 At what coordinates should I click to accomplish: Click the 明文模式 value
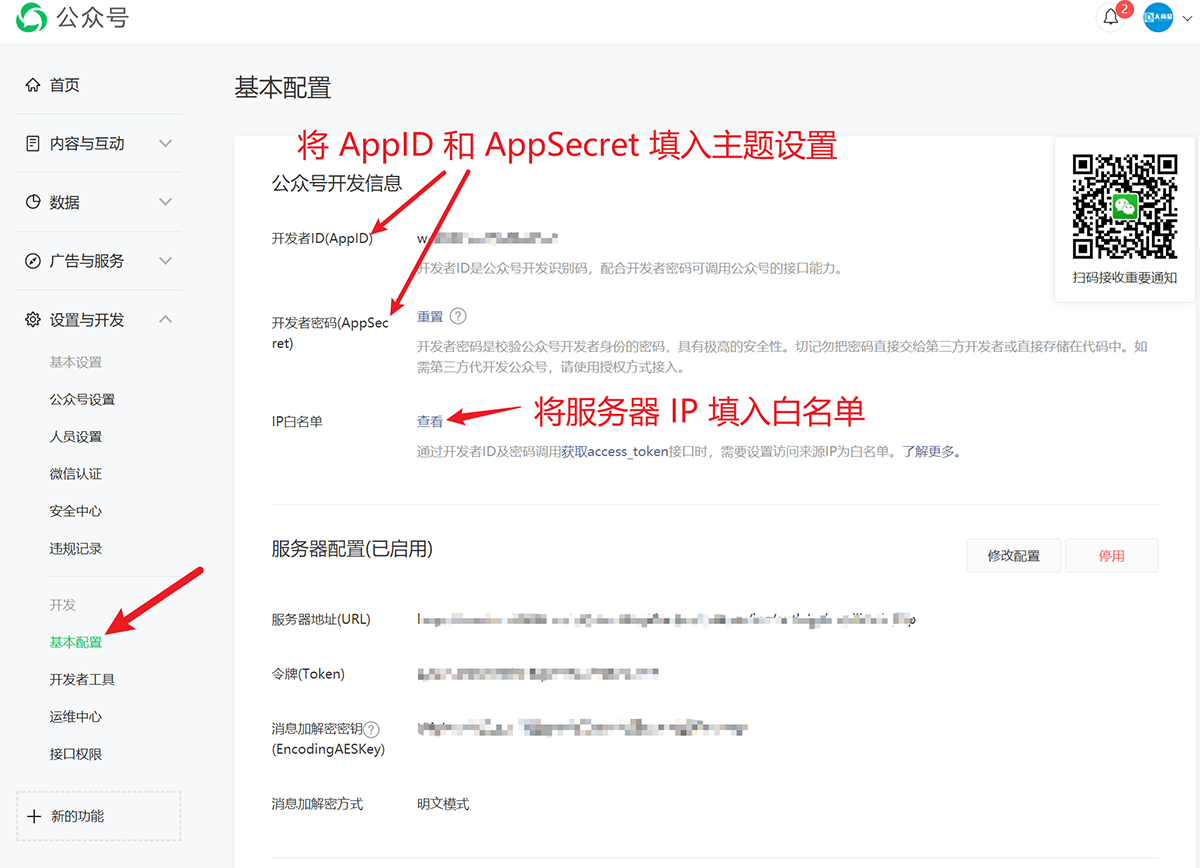pos(443,804)
